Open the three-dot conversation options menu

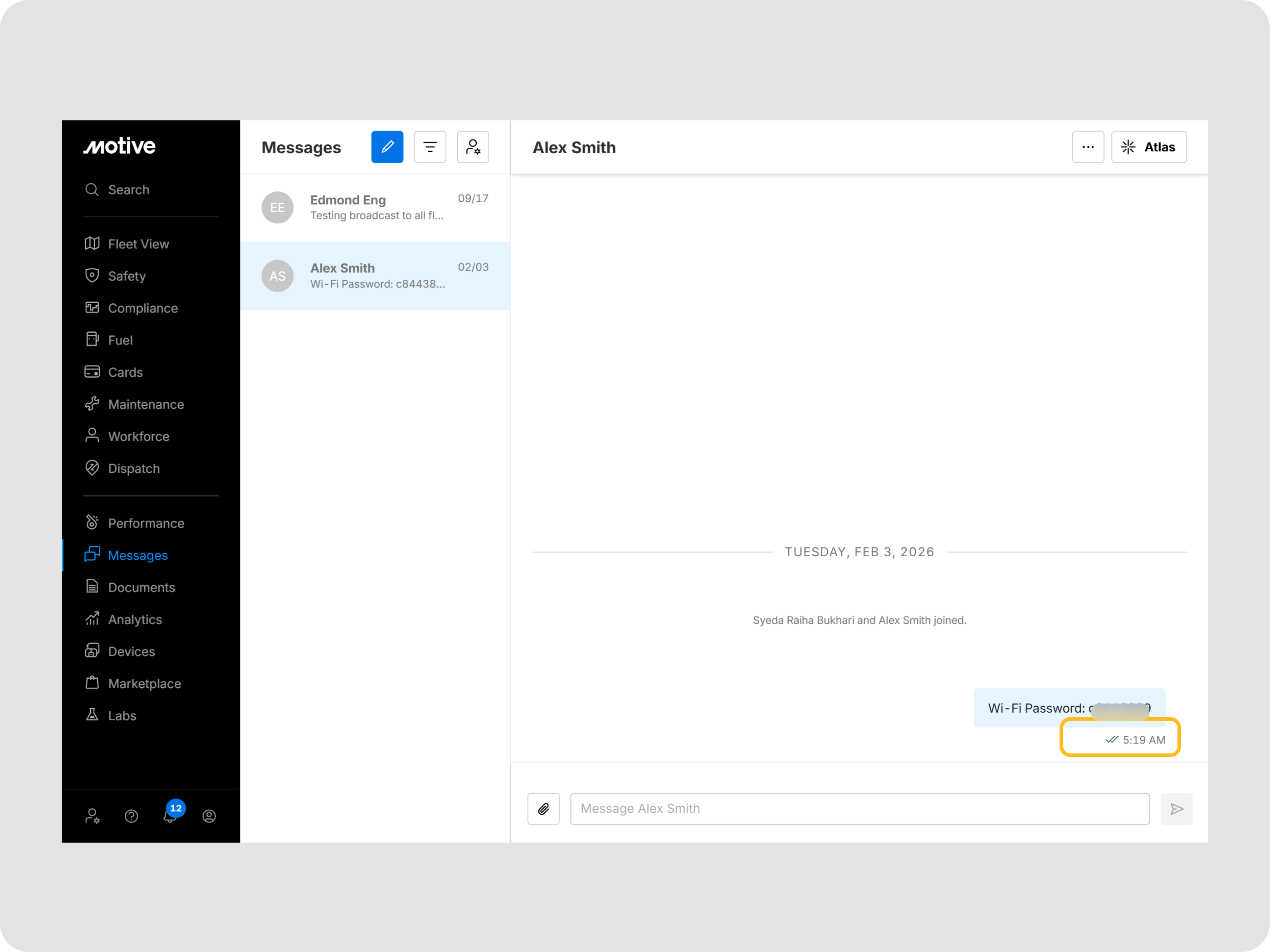pyautogui.click(x=1088, y=147)
